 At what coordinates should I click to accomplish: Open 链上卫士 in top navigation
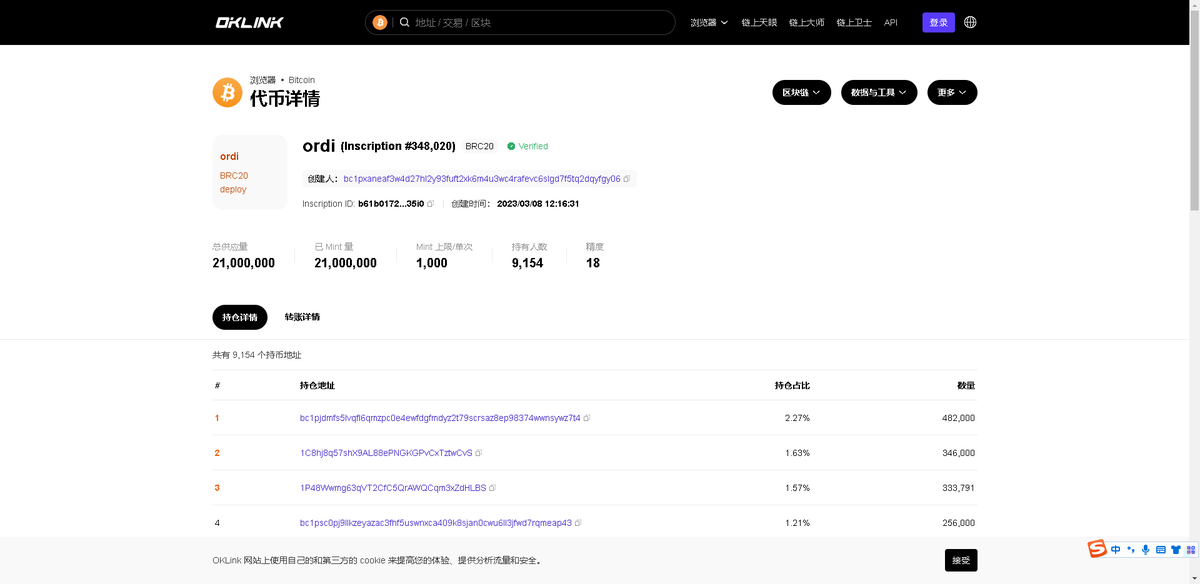click(854, 22)
